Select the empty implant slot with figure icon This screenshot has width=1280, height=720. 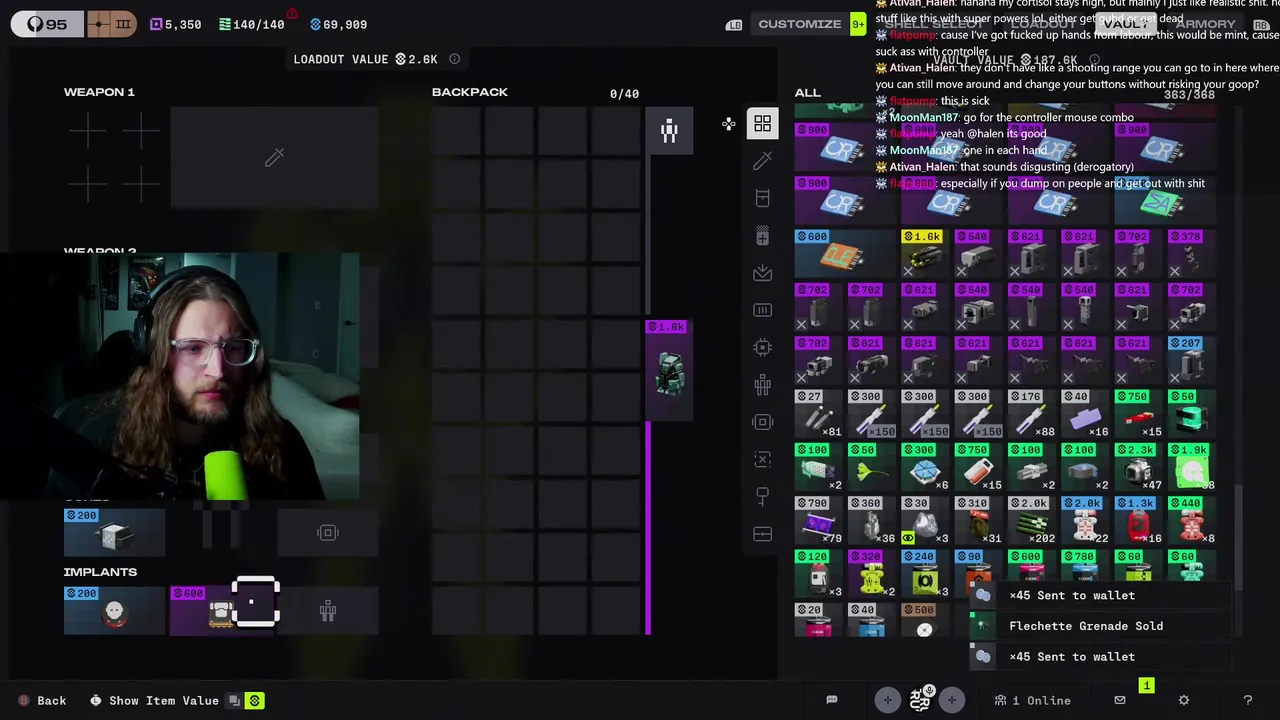pyautogui.click(x=327, y=610)
